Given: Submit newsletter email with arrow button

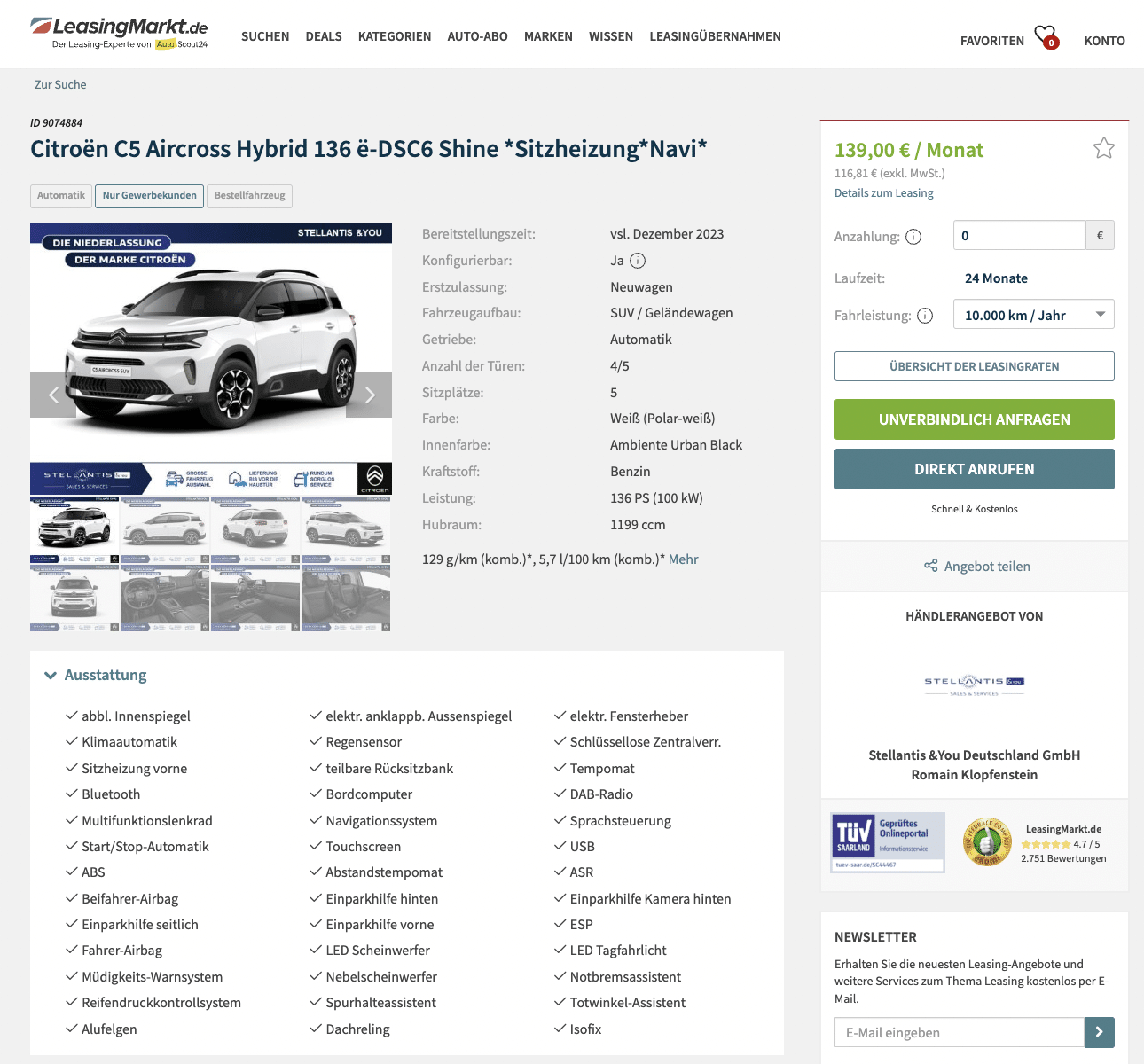Looking at the screenshot, I should [x=1099, y=1032].
